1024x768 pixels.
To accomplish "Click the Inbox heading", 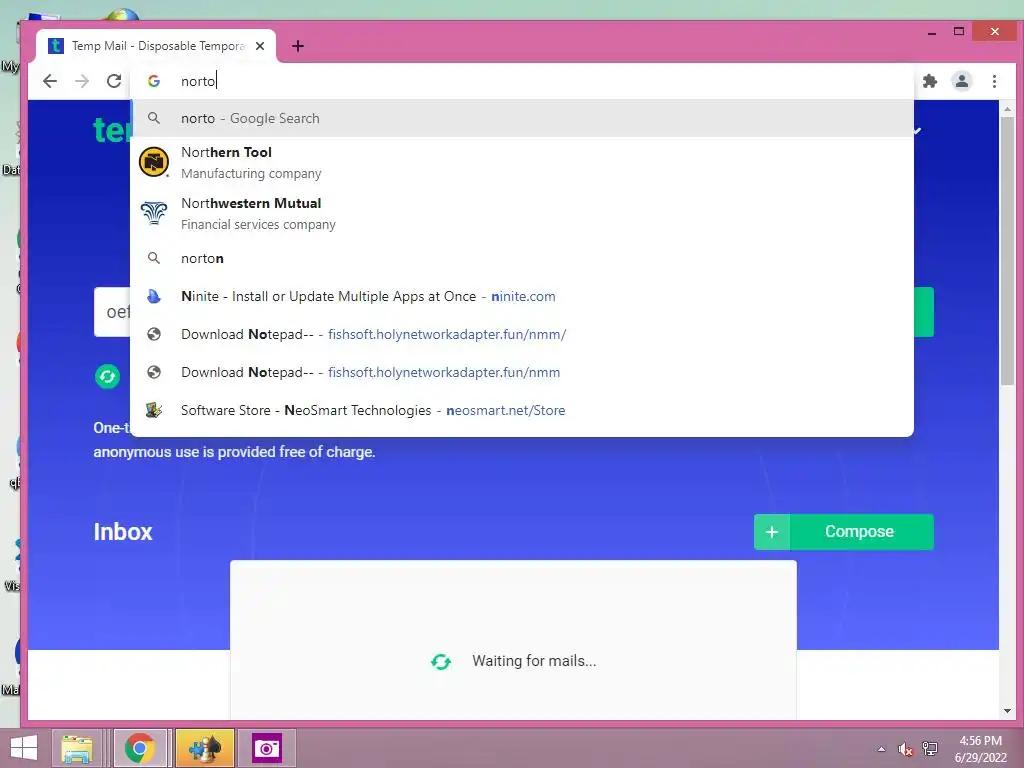I will coord(123,532).
